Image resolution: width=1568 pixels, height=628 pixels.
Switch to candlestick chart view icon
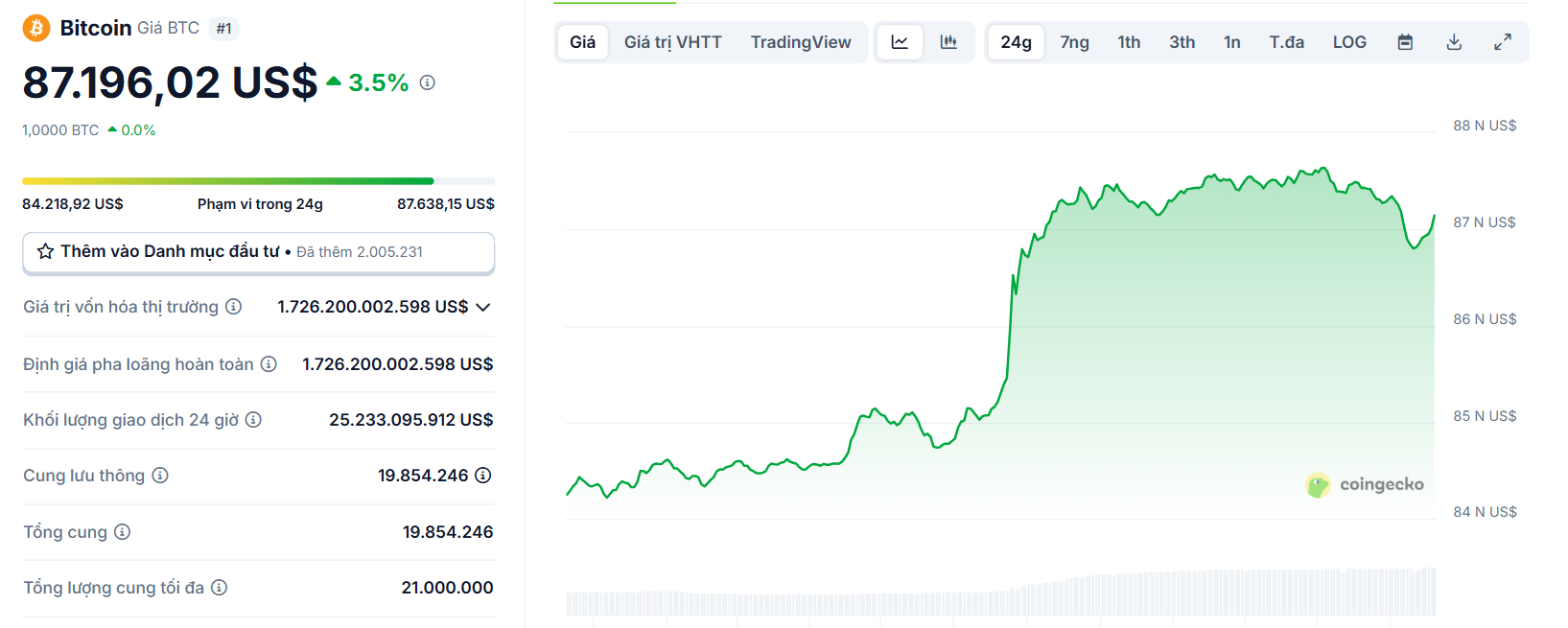pos(948,42)
